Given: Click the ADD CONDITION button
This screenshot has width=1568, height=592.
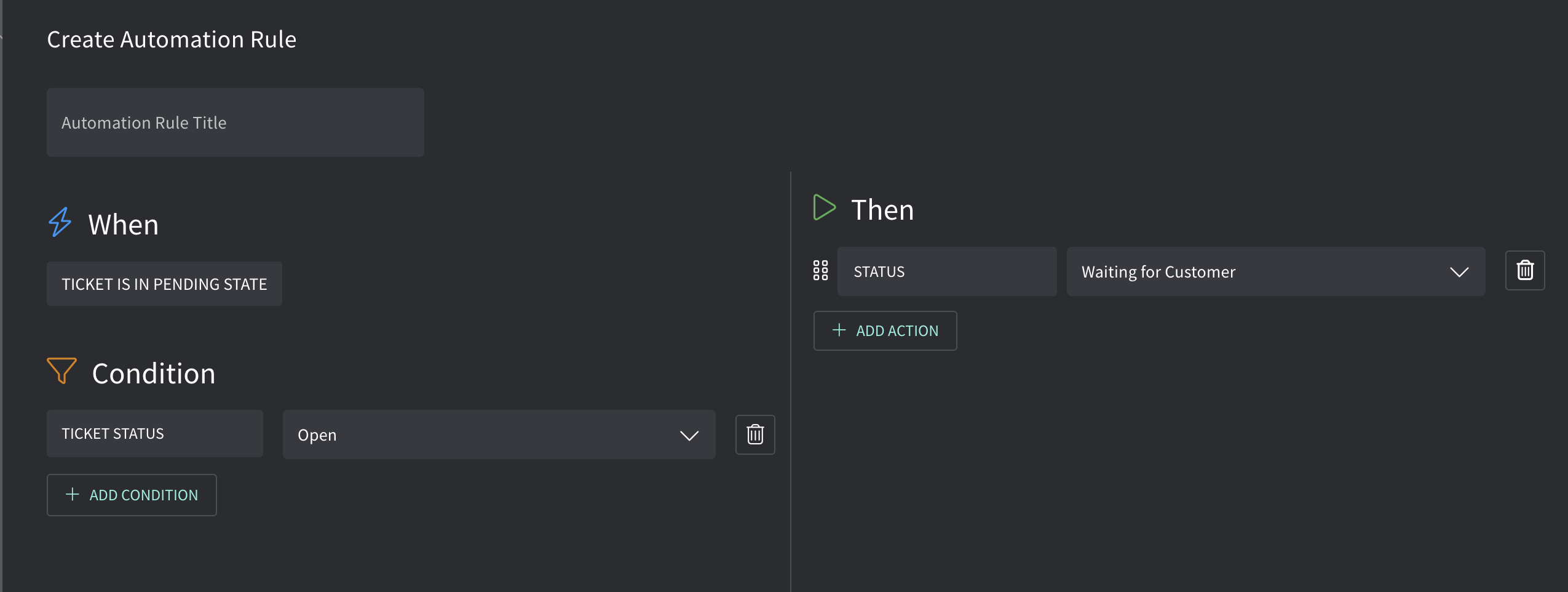Looking at the screenshot, I should coord(132,495).
